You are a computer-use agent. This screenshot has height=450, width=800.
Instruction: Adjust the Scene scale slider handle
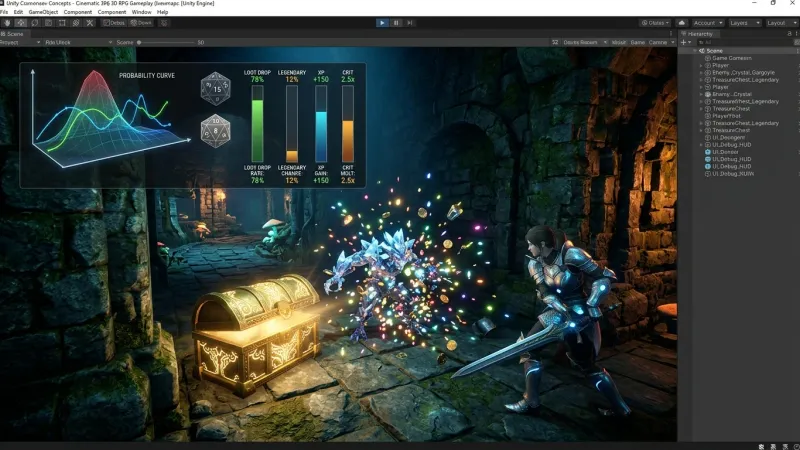(139, 42)
